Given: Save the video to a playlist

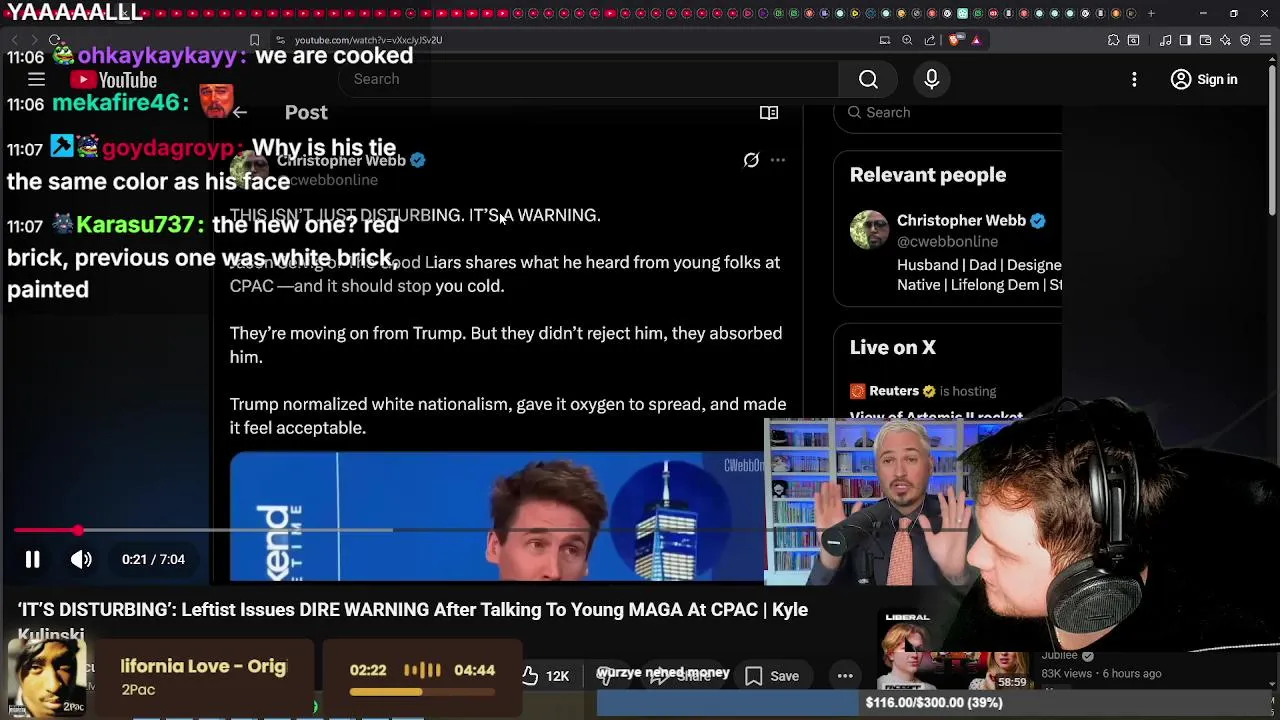Looking at the screenshot, I should [771, 676].
